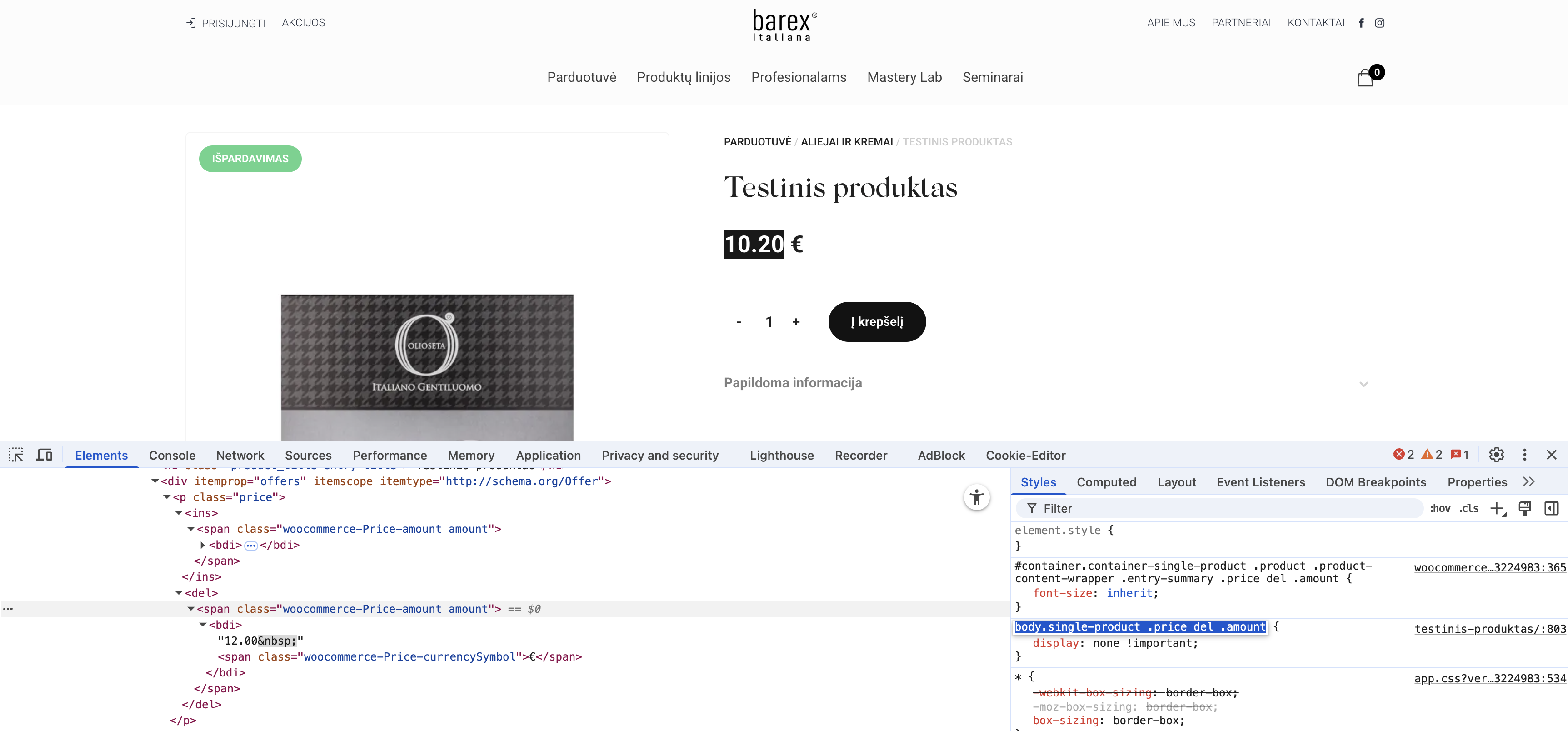1568x731 pixels.
Task: Collapse the itemprop offers div
Action: coord(155,481)
